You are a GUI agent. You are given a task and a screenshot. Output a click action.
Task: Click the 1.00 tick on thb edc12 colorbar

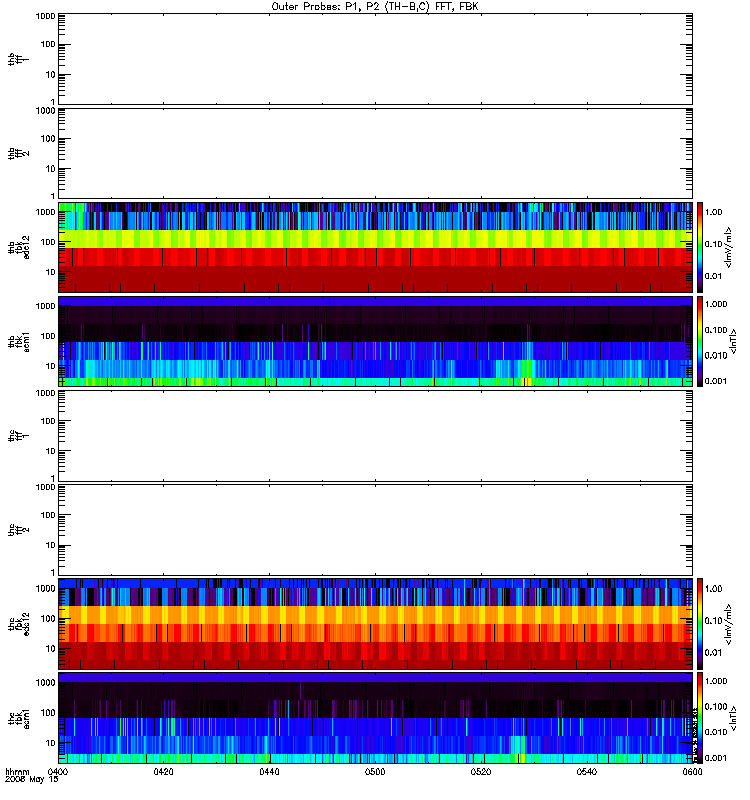tap(713, 212)
